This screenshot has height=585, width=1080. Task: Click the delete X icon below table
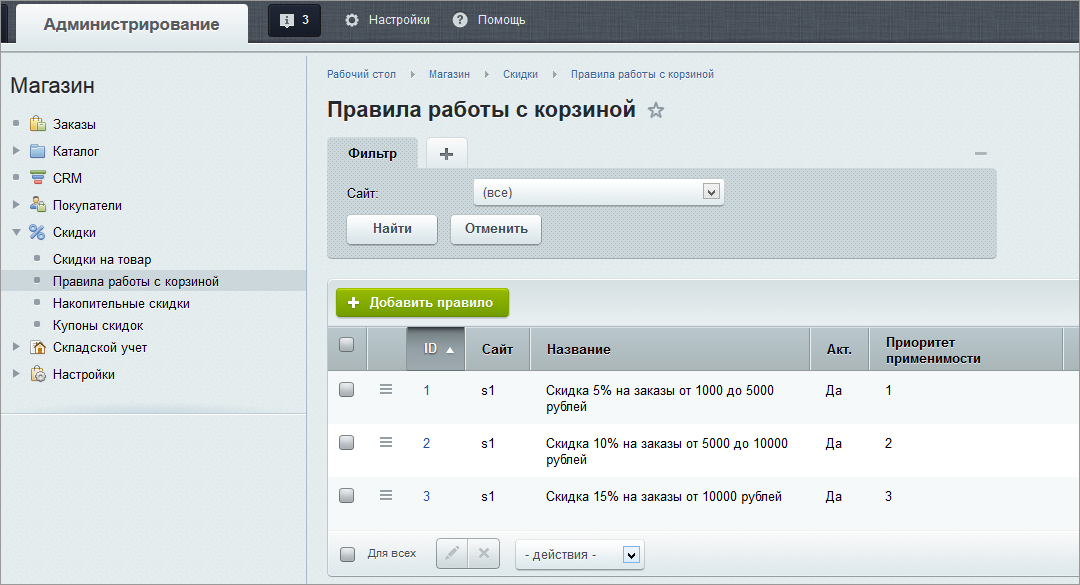tap(484, 553)
